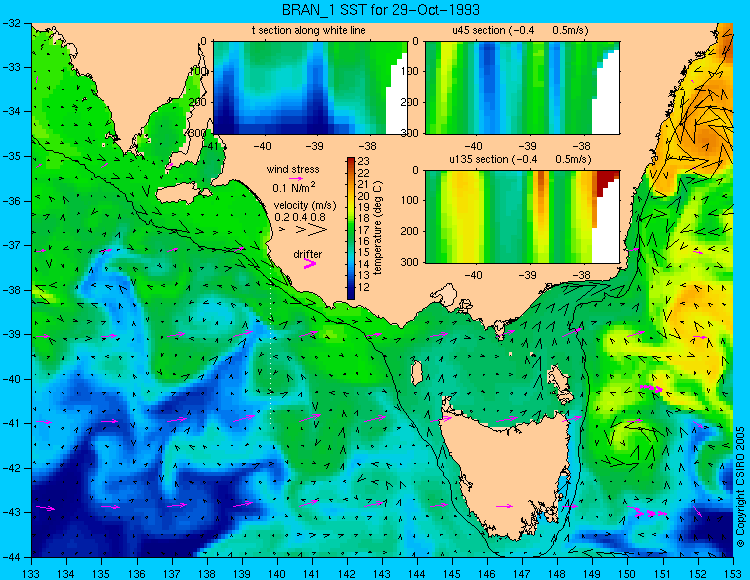750x580 pixels.
Task: Click the 18 value on color bar
Action: [364, 219]
